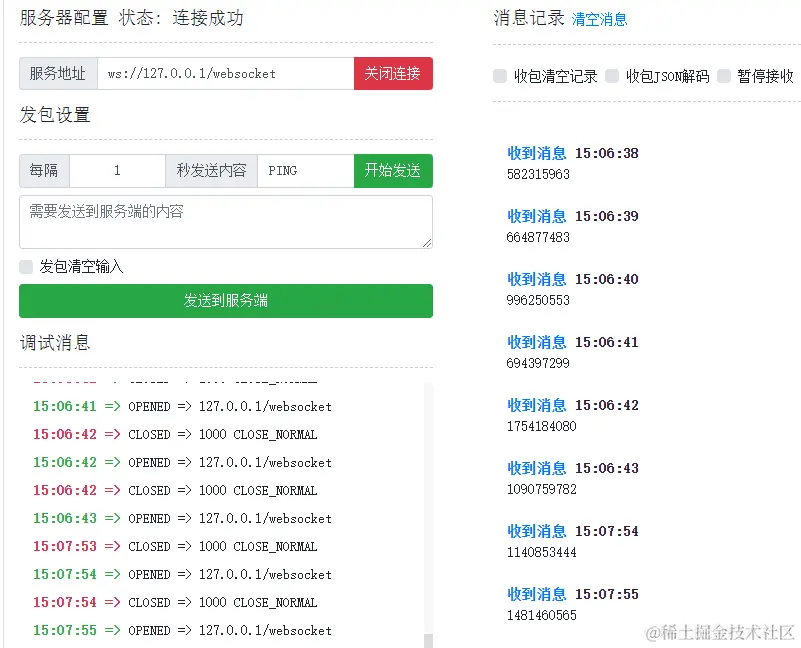This screenshot has width=801, height=648.
Task: Click the 收到消息 15:06:43 header
Action: click(573, 468)
